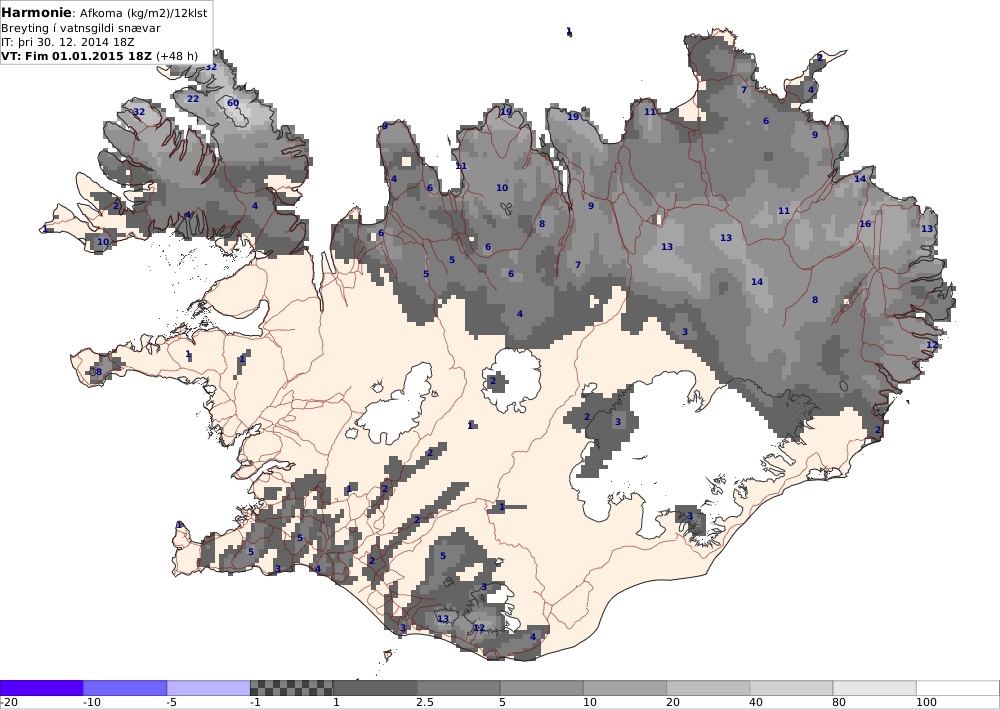This screenshot has height=710, width=1000.
Task: Select the gray 10 to 20 legend swatch
Action: pos(625,688)
